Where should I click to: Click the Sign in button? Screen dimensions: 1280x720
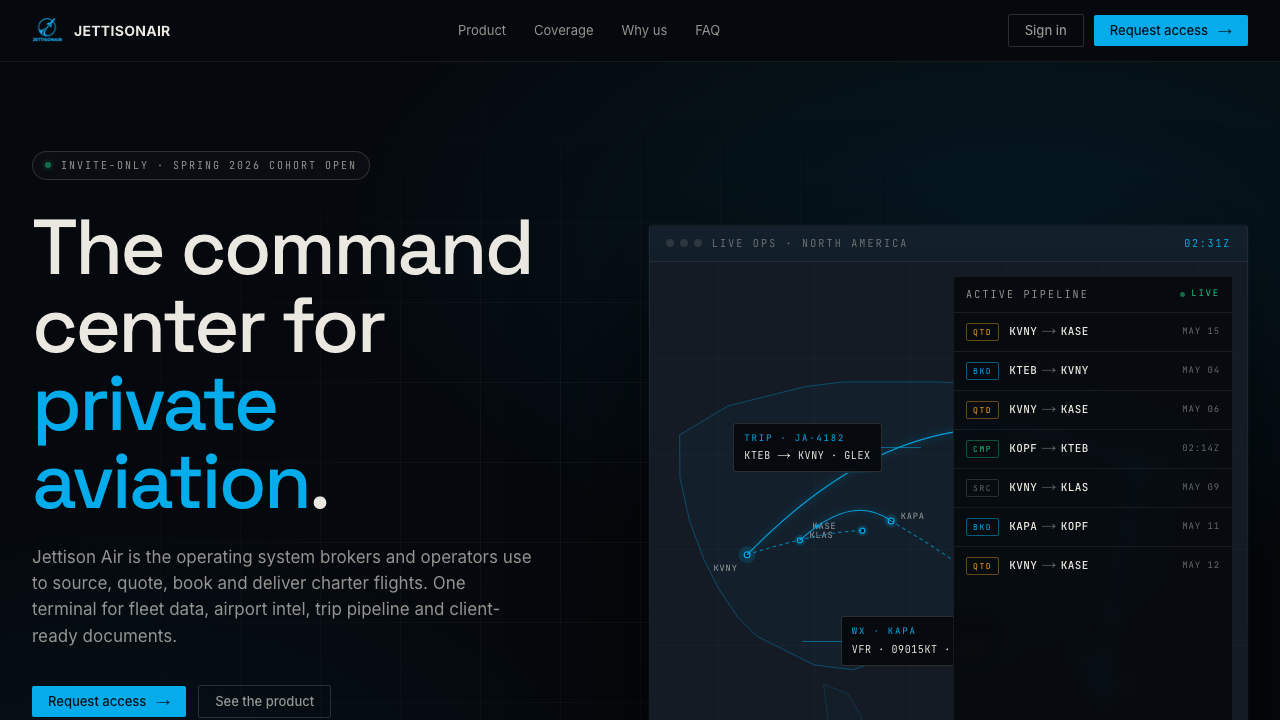coord(1045,31)
